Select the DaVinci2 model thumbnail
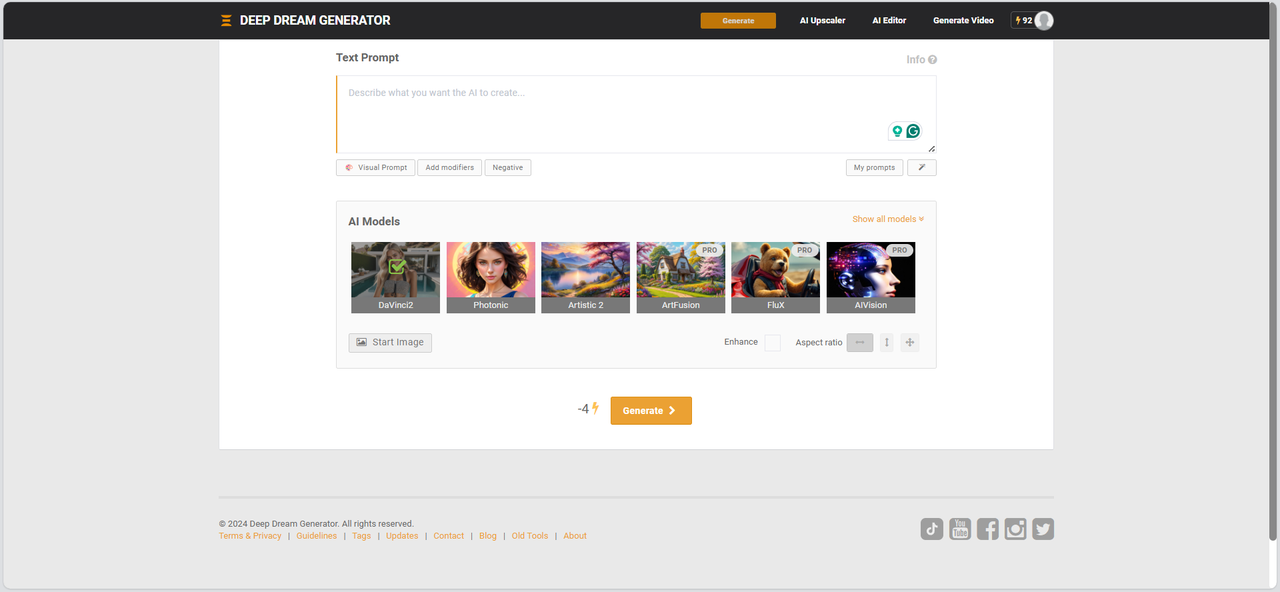The width and height of the screenshot is (1280, 592). [x=396, y=277]
